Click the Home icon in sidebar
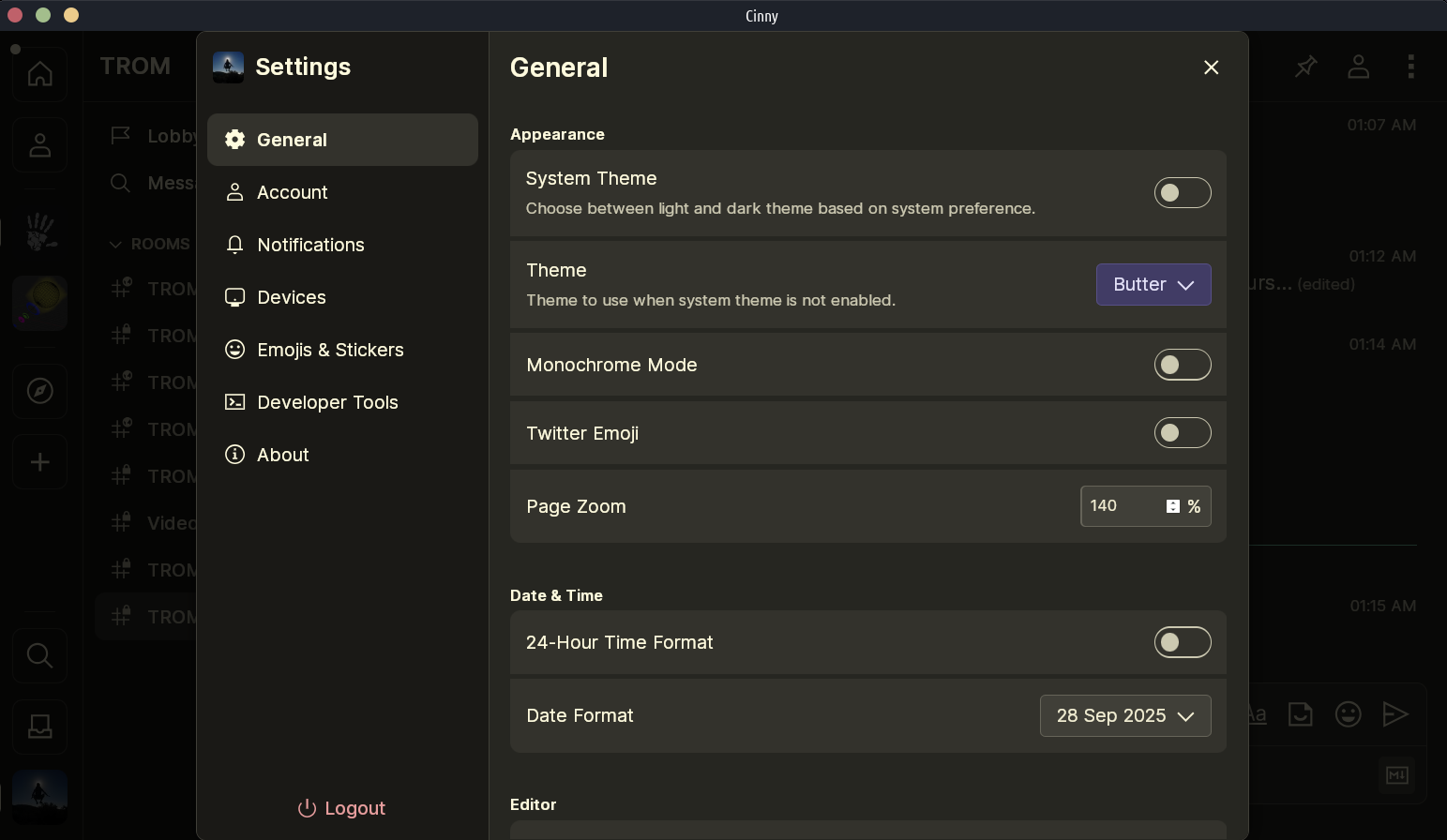 (x=39, y=73)
